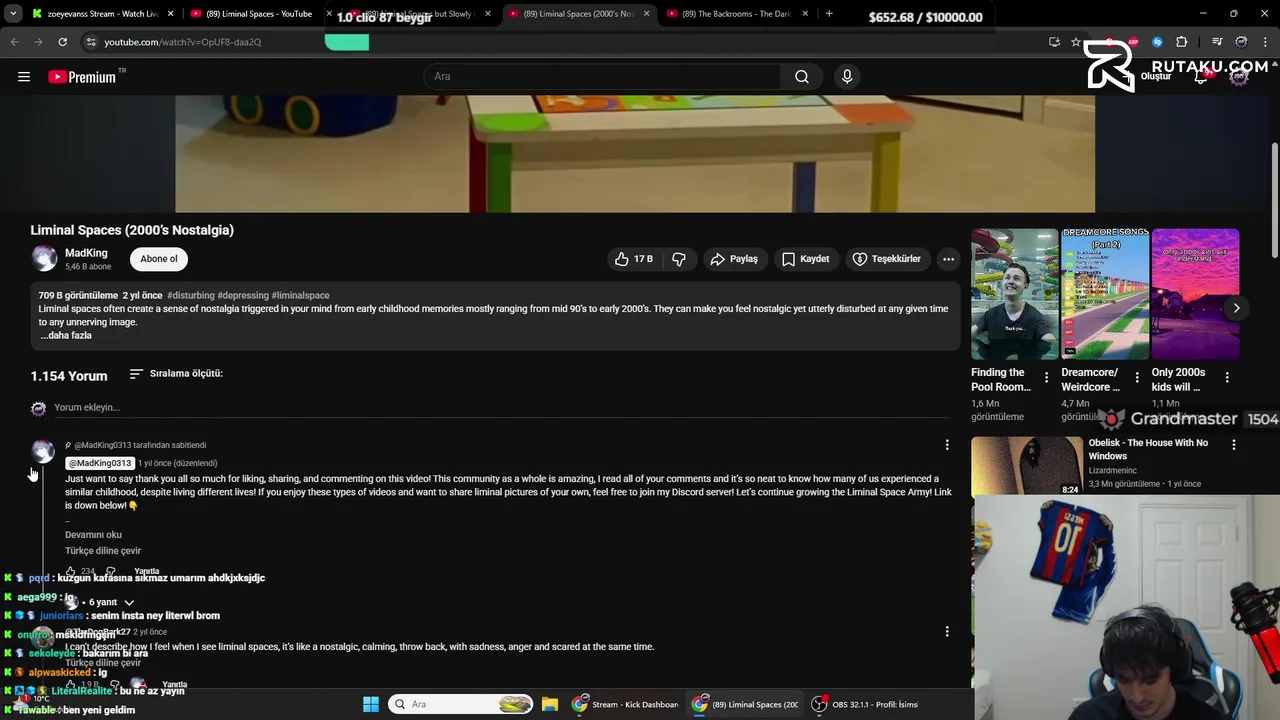
Task: Open menu for Dreamcore/Weirdcore video
Action: click(1136, 378)
